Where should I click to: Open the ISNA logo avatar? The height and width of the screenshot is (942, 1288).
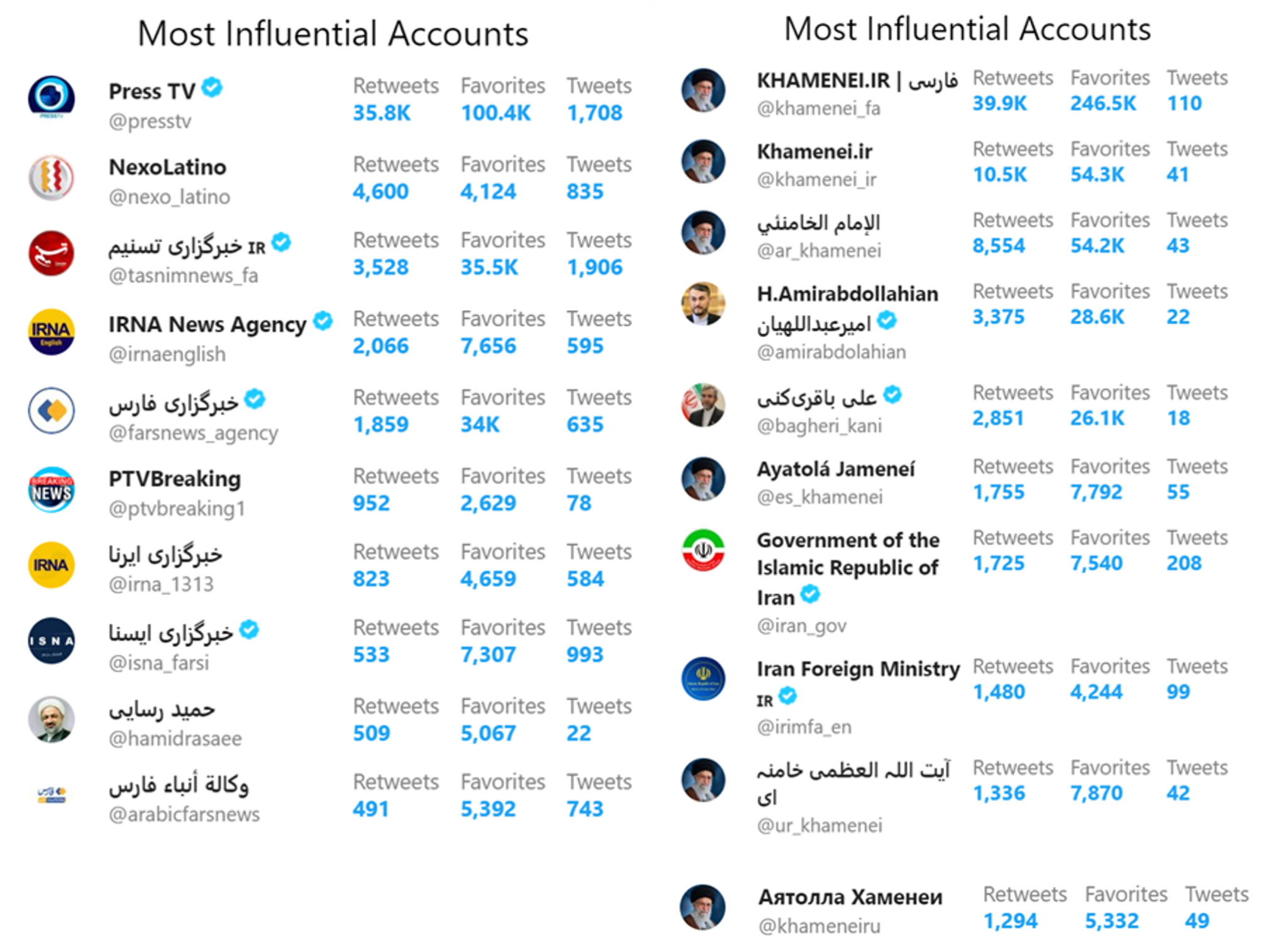click(x=52, y=641)
